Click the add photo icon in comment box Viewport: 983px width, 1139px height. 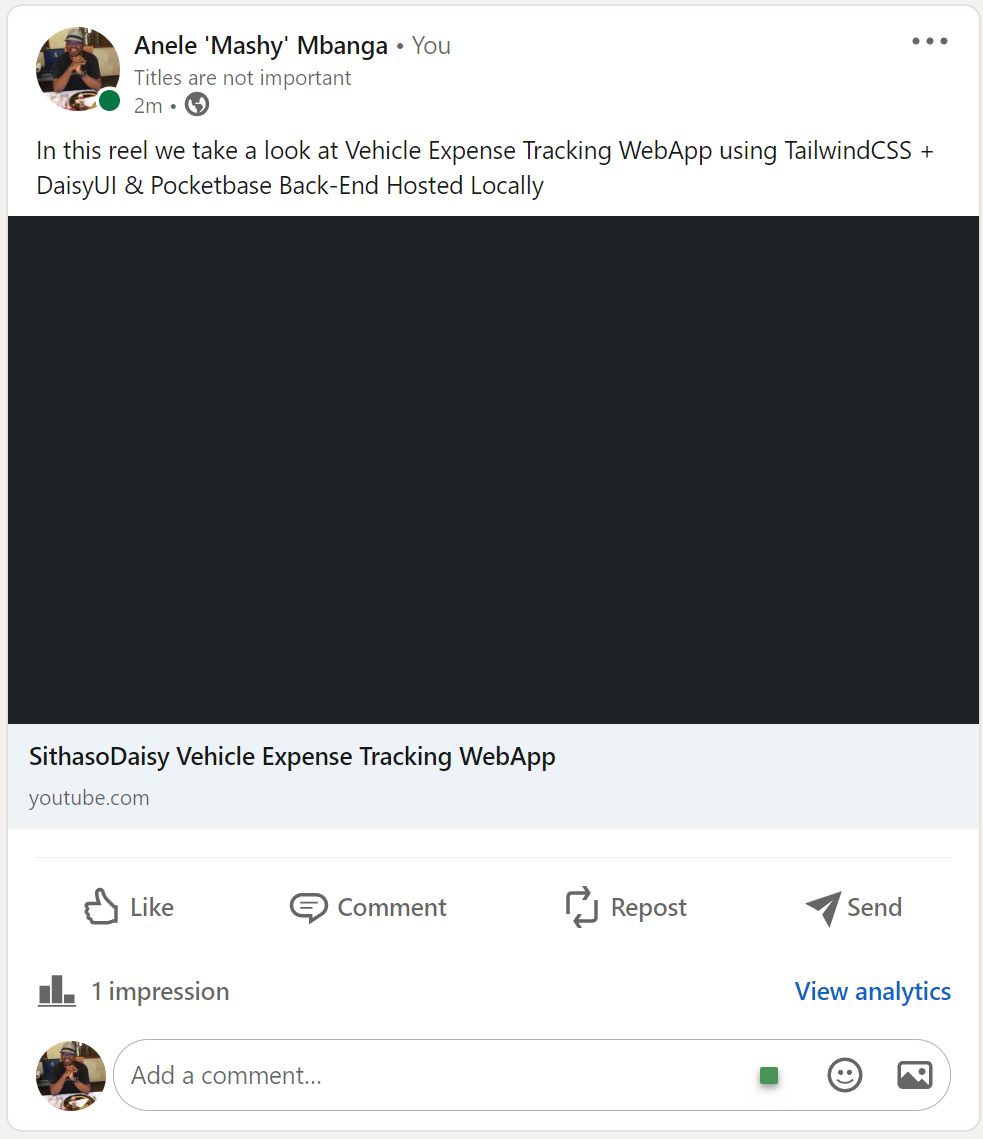915,1075
